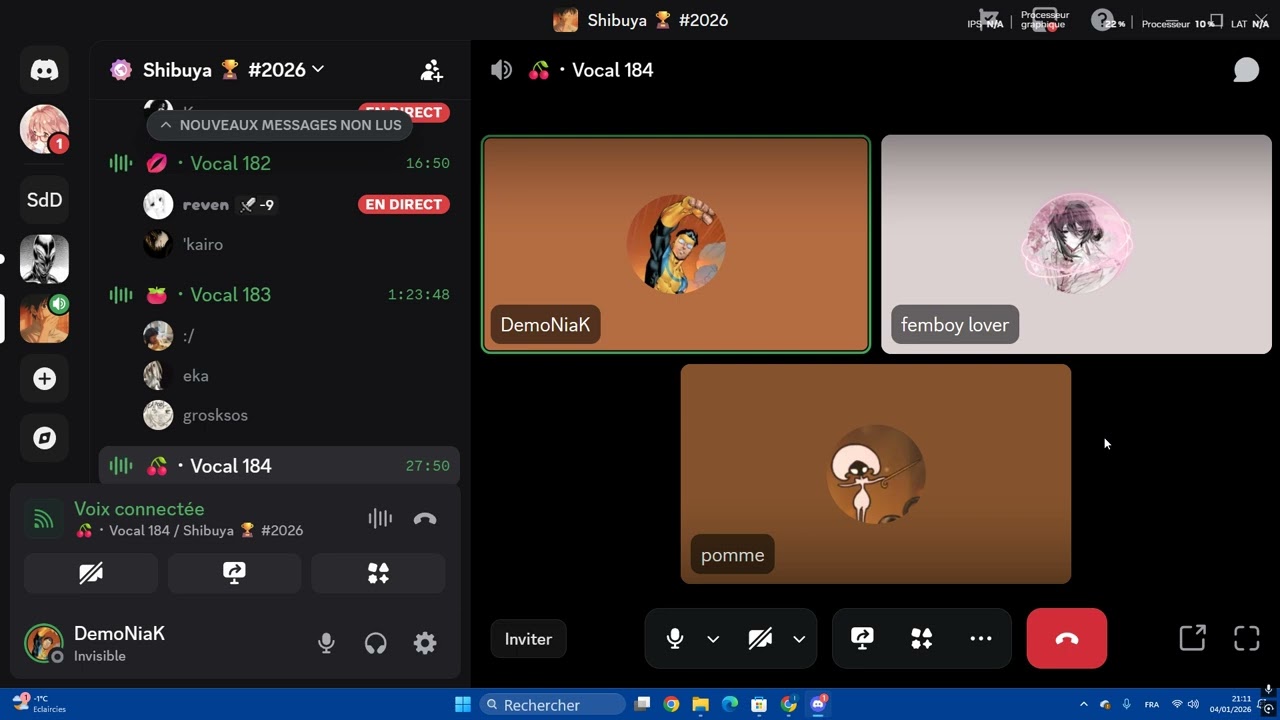Open user settings gear icon
The height and width of the screenshot is (720, 1280).
tap(425, 643)
